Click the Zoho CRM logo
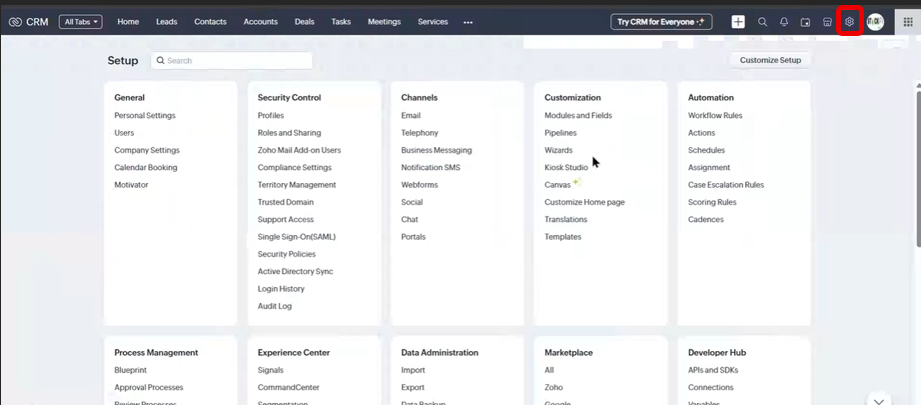 point(28,22)
